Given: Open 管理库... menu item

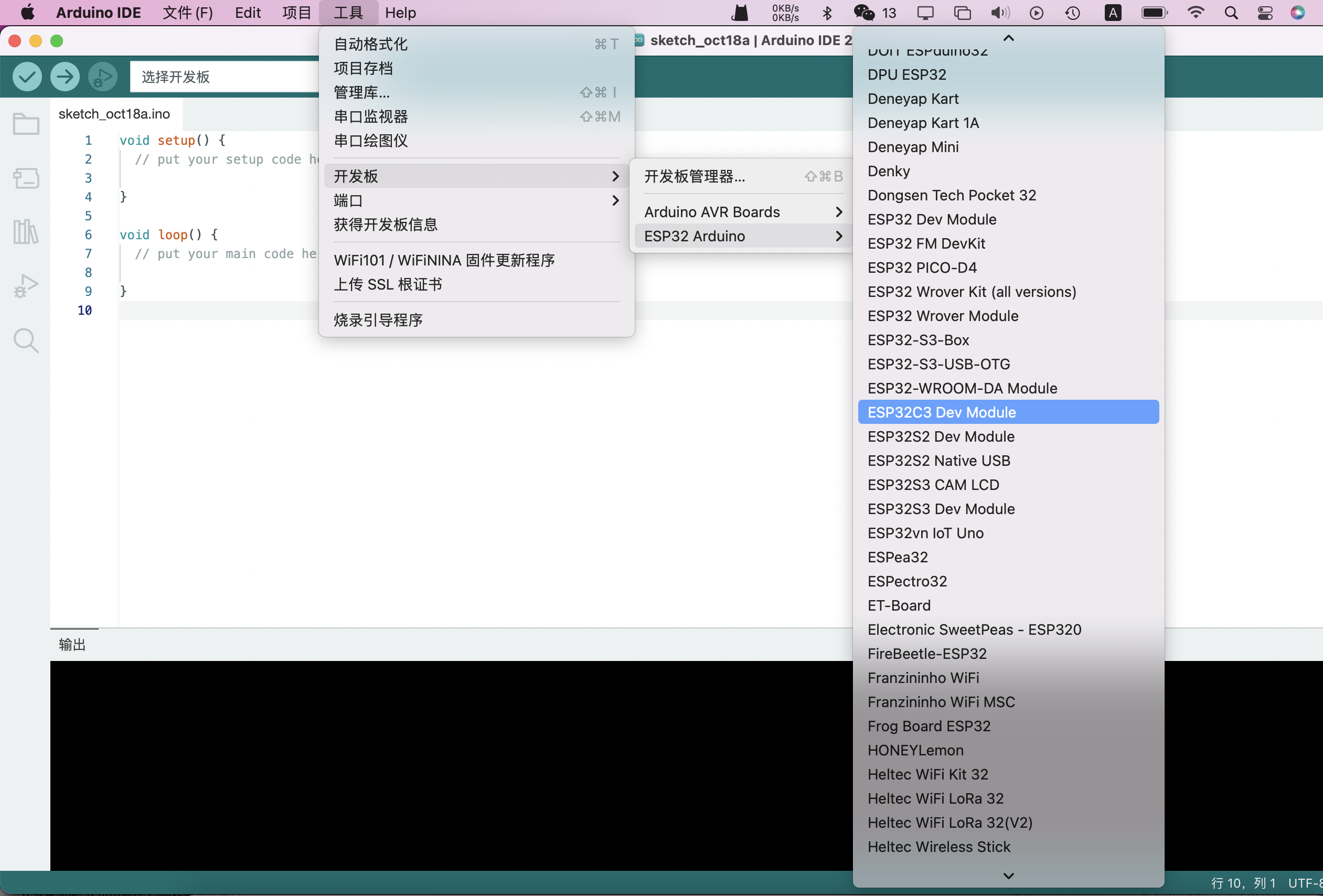Looking at the screenshot, I should [x=476, y=92].
